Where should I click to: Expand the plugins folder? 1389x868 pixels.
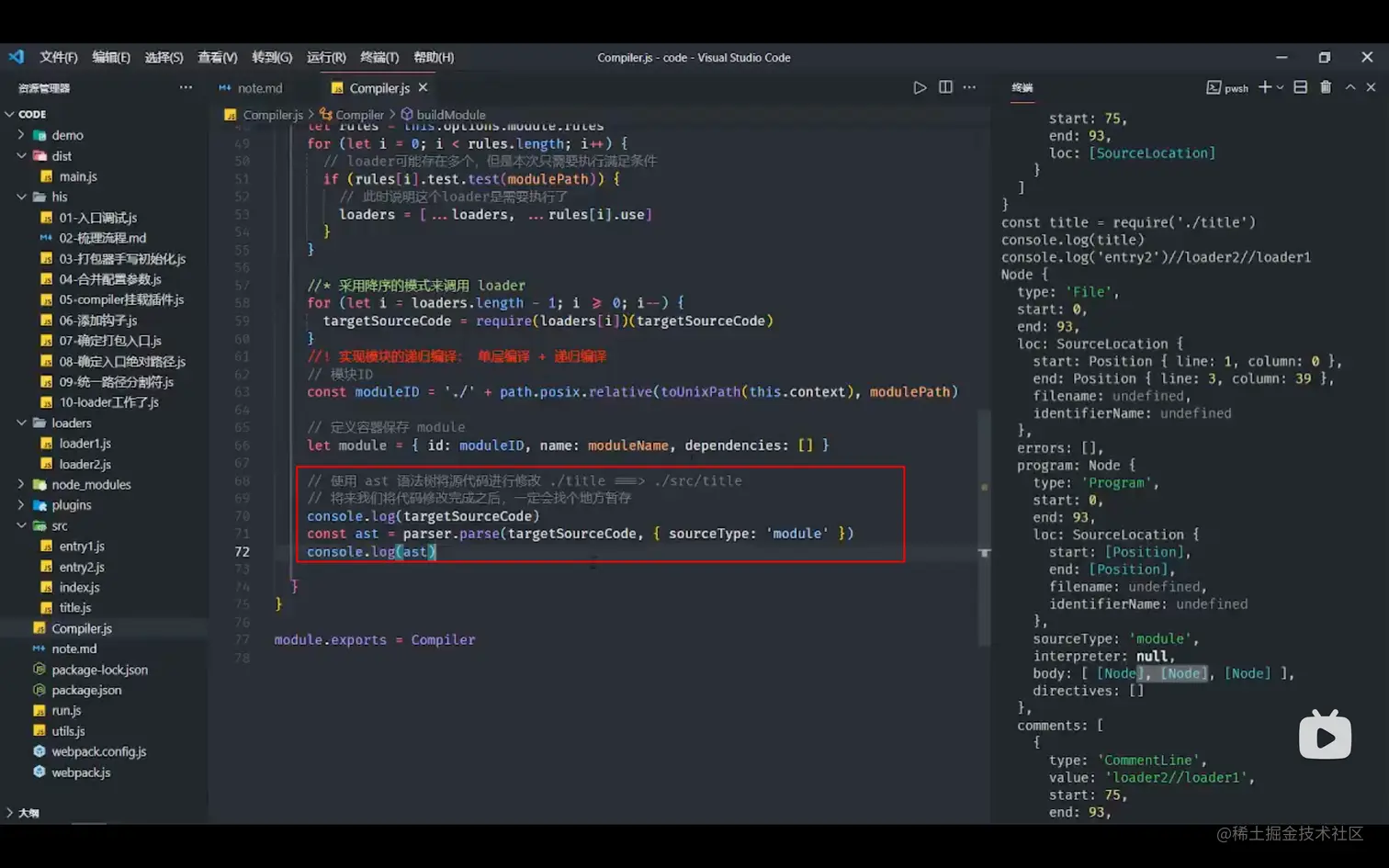point(21,505)
